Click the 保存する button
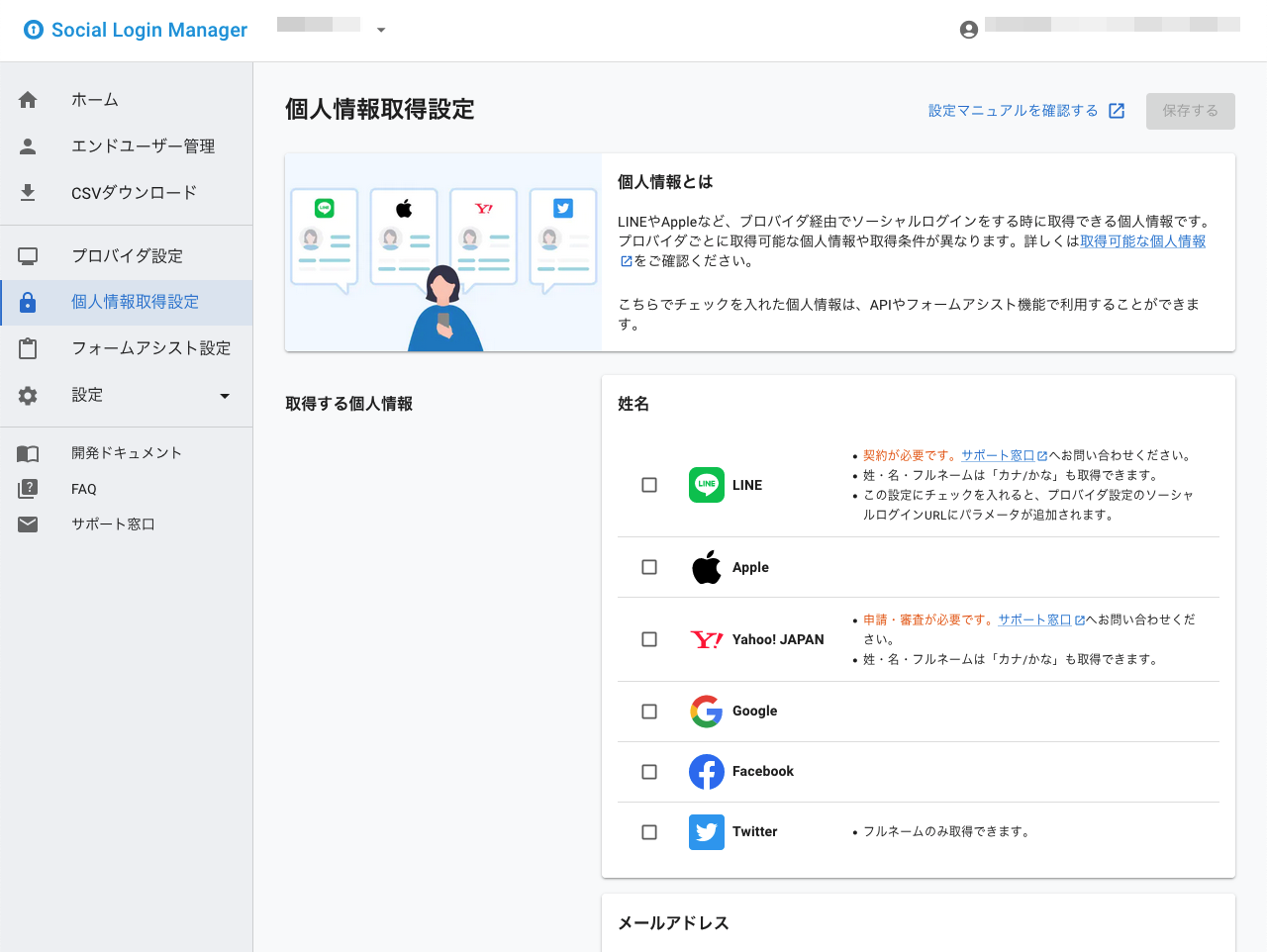 (x=1191, y=111)
